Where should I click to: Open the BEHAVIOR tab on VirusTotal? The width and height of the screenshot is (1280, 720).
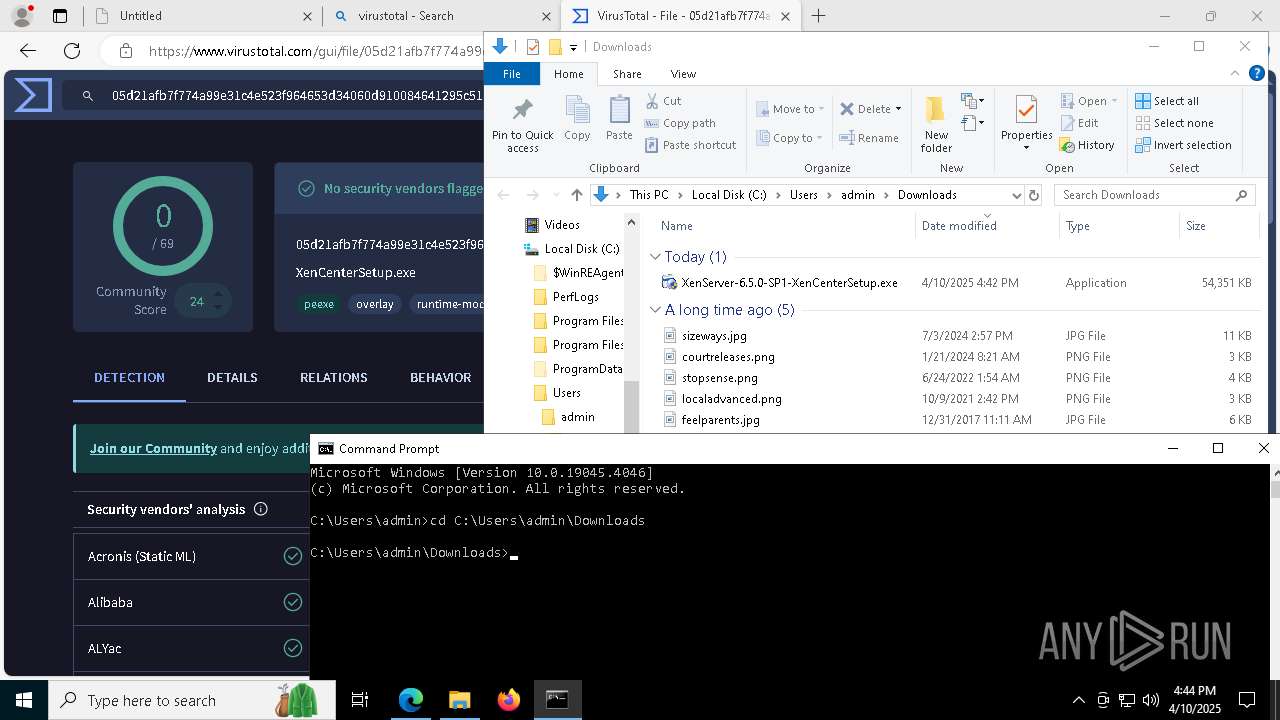coord(440,377)
